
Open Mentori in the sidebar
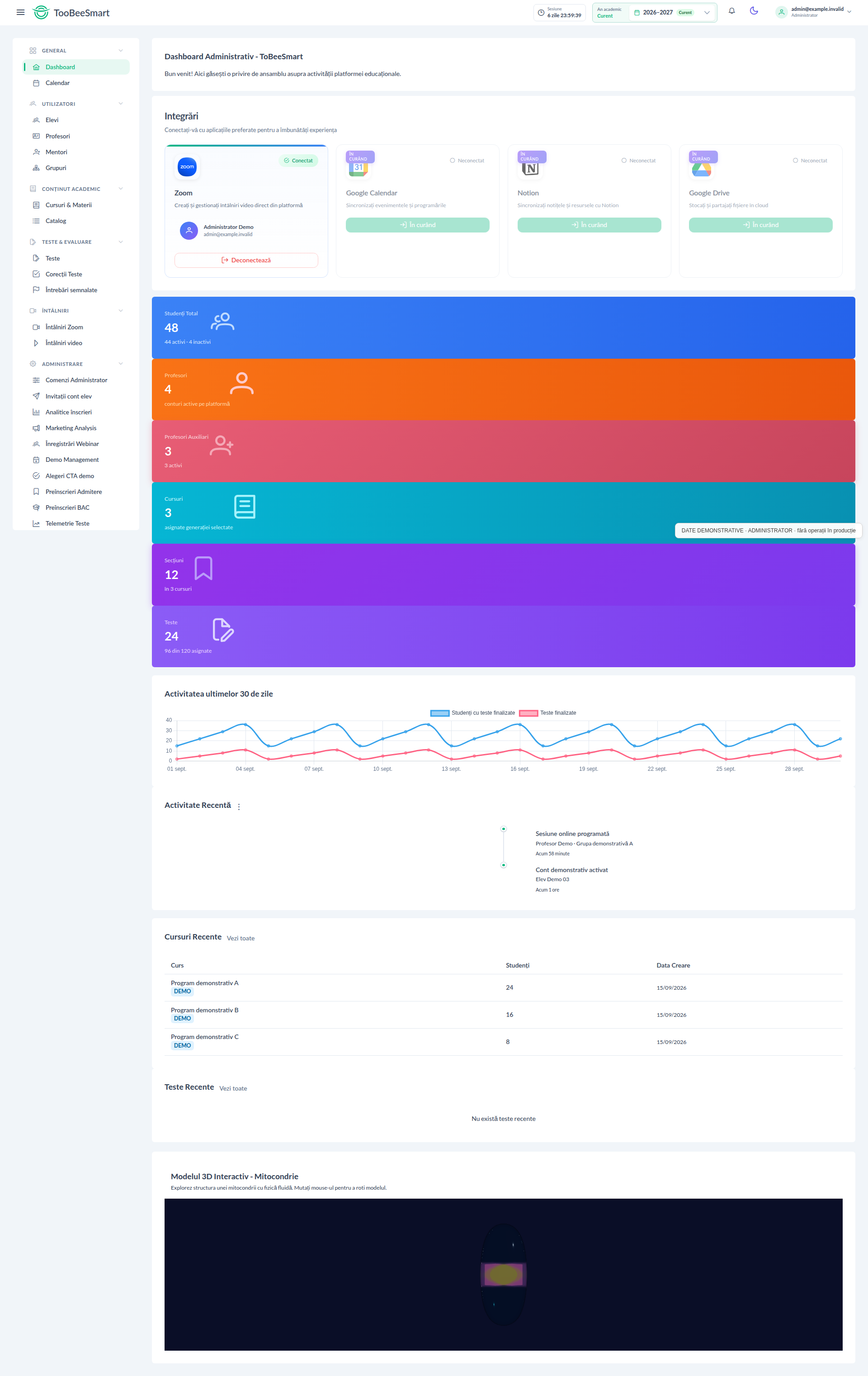click(76, 152)
